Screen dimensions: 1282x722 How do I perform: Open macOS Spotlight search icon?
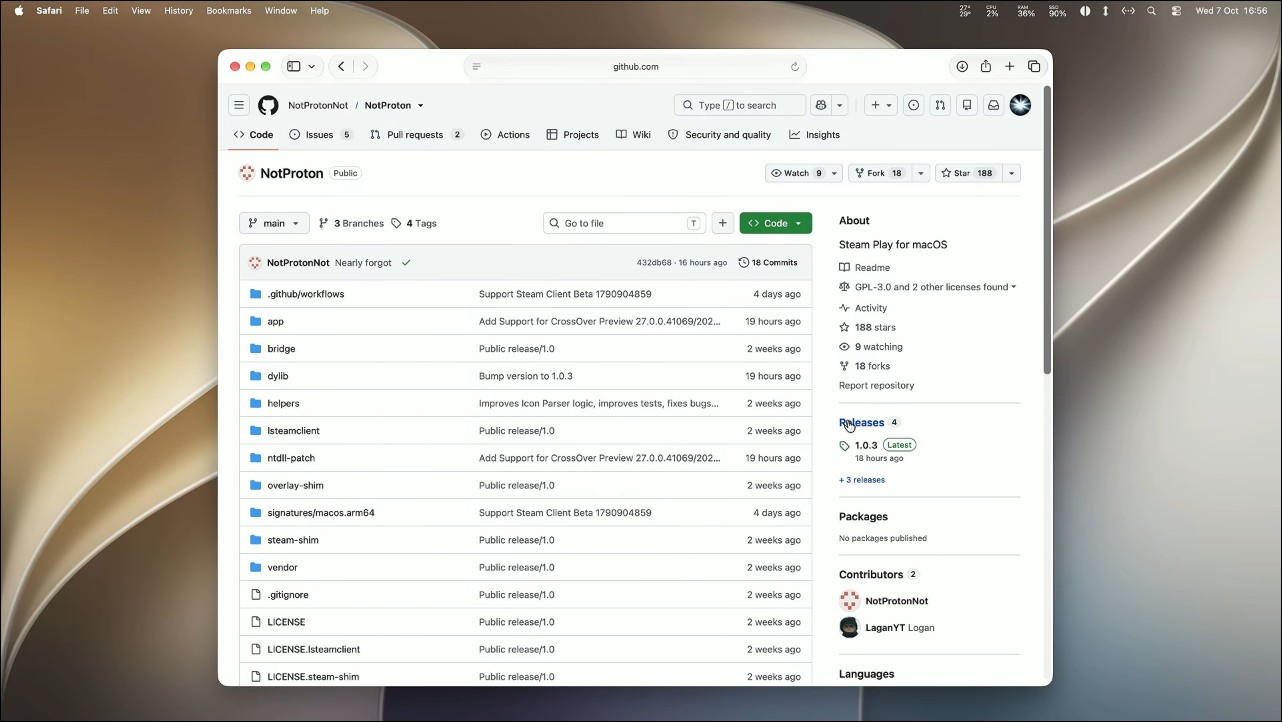pyautogui.click(x=1152, y=11)
